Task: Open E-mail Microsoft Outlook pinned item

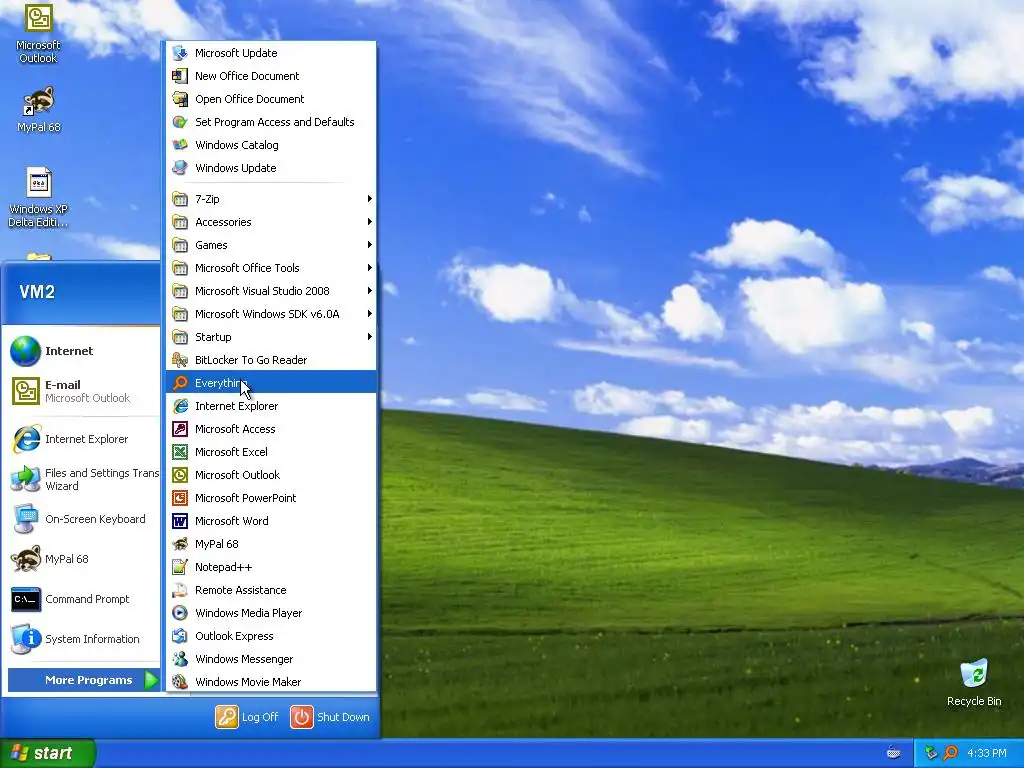Action: 82,391
